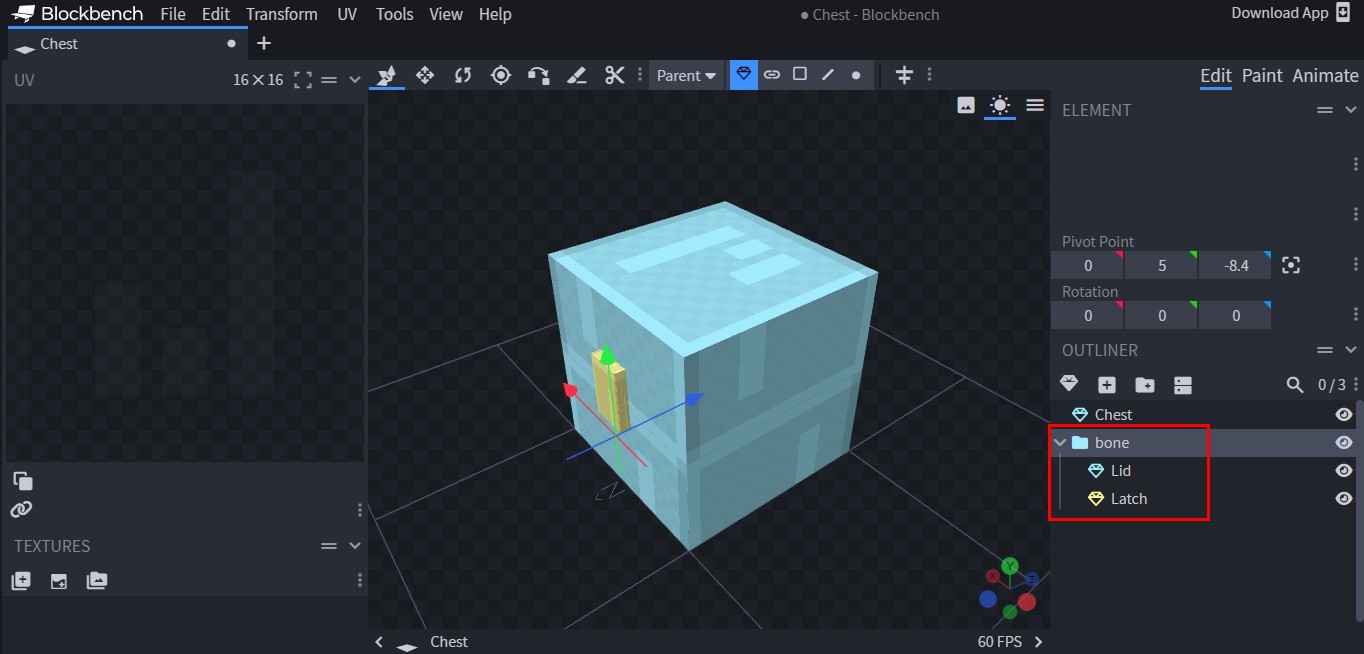Viewport: 1364px width, 654px height.
Task: Collapse the UV panel
Action: click(x=354, y=80)
